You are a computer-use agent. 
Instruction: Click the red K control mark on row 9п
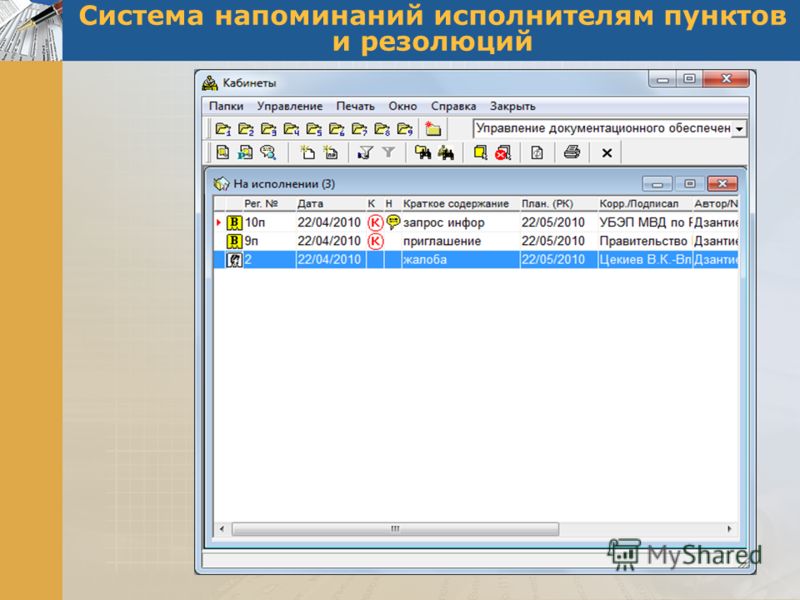pos(375,241)
